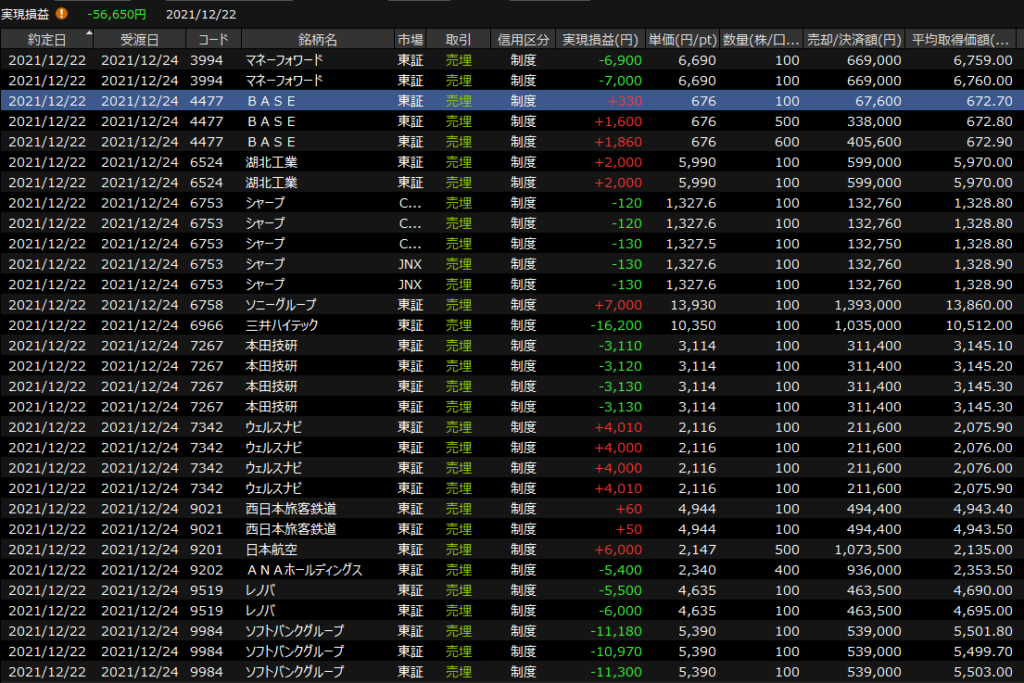The height and width of the screenshot is (683, 1024).
Task: Click the 売却/決済額(円) column header
Action: (855, 40)
